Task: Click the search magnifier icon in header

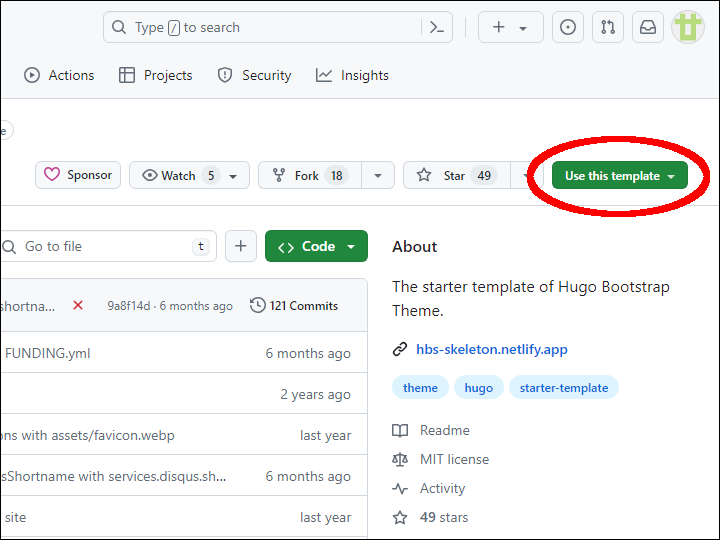Action: pyautogui.click(x=119, y=28)
